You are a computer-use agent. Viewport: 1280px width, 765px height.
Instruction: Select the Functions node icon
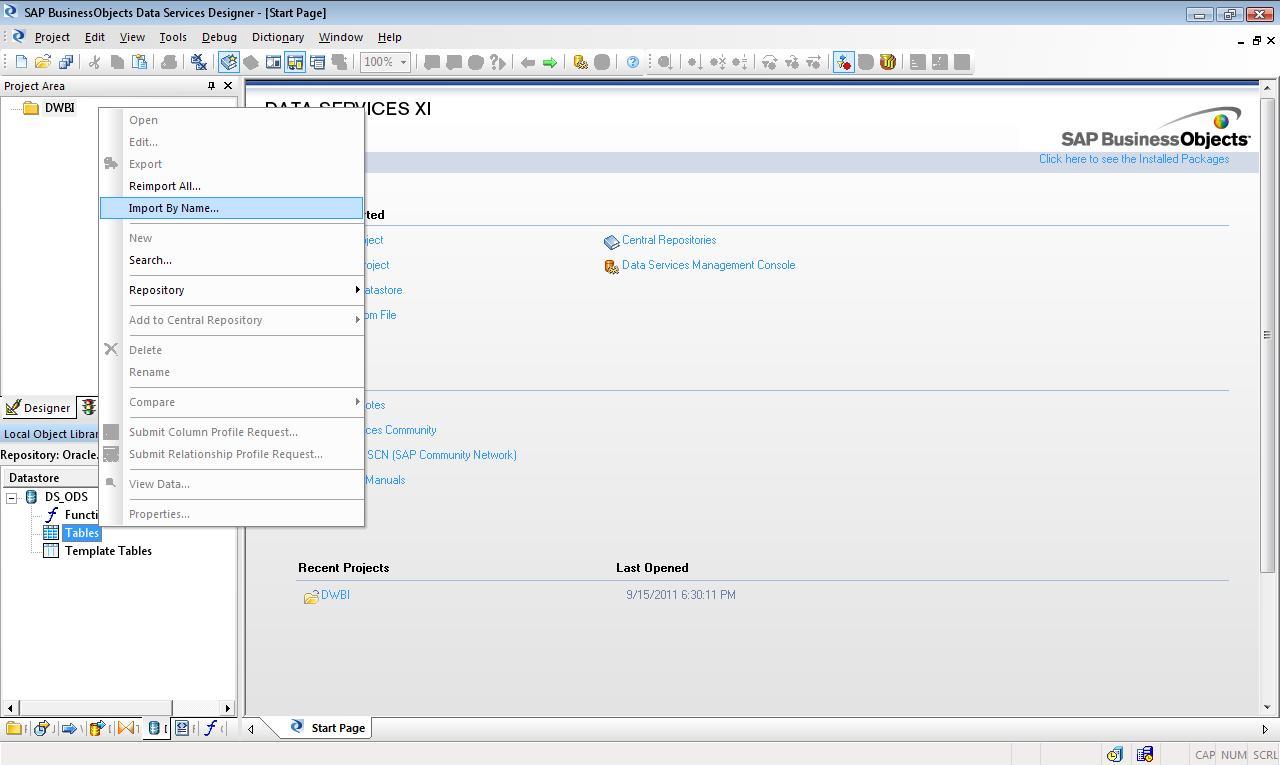click(x=51, y=515)
